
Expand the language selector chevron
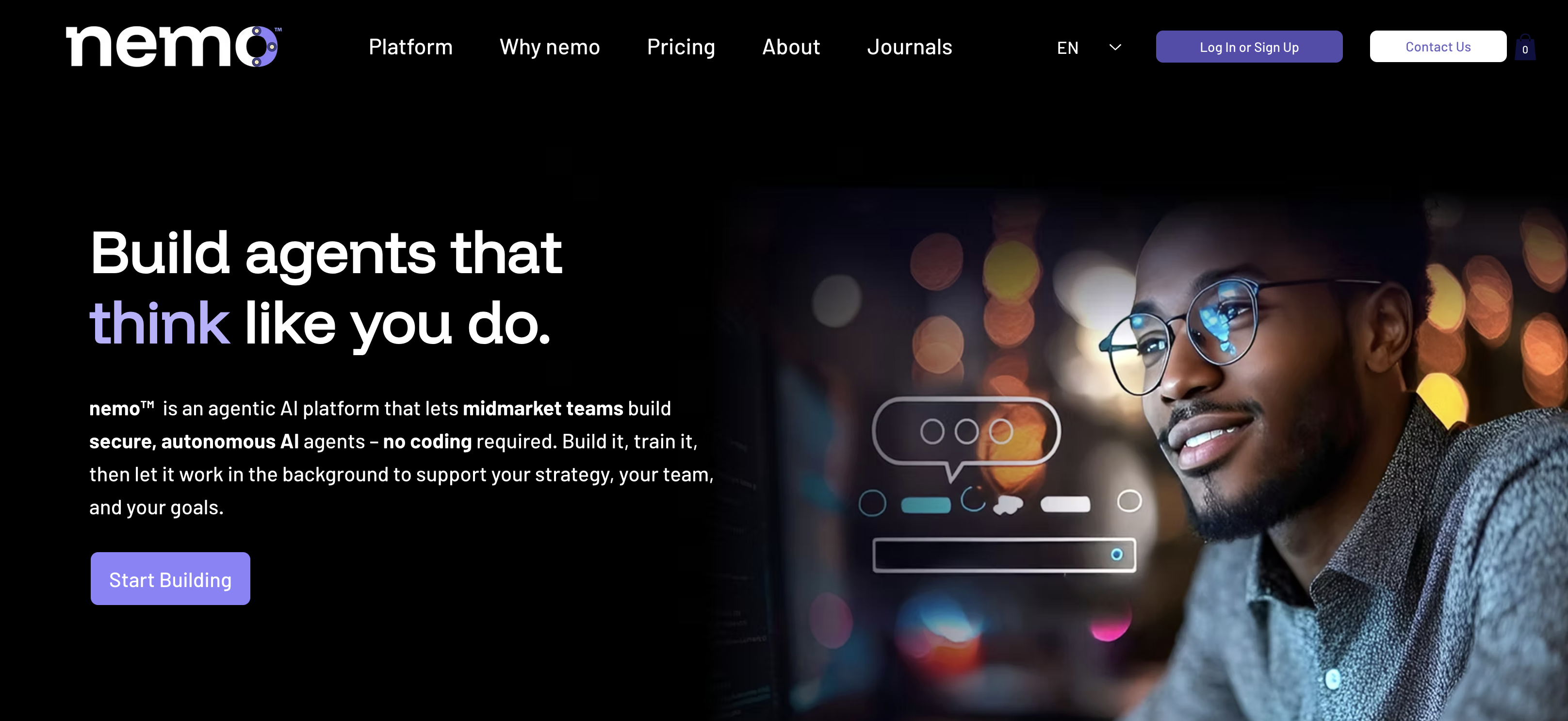1115,47
